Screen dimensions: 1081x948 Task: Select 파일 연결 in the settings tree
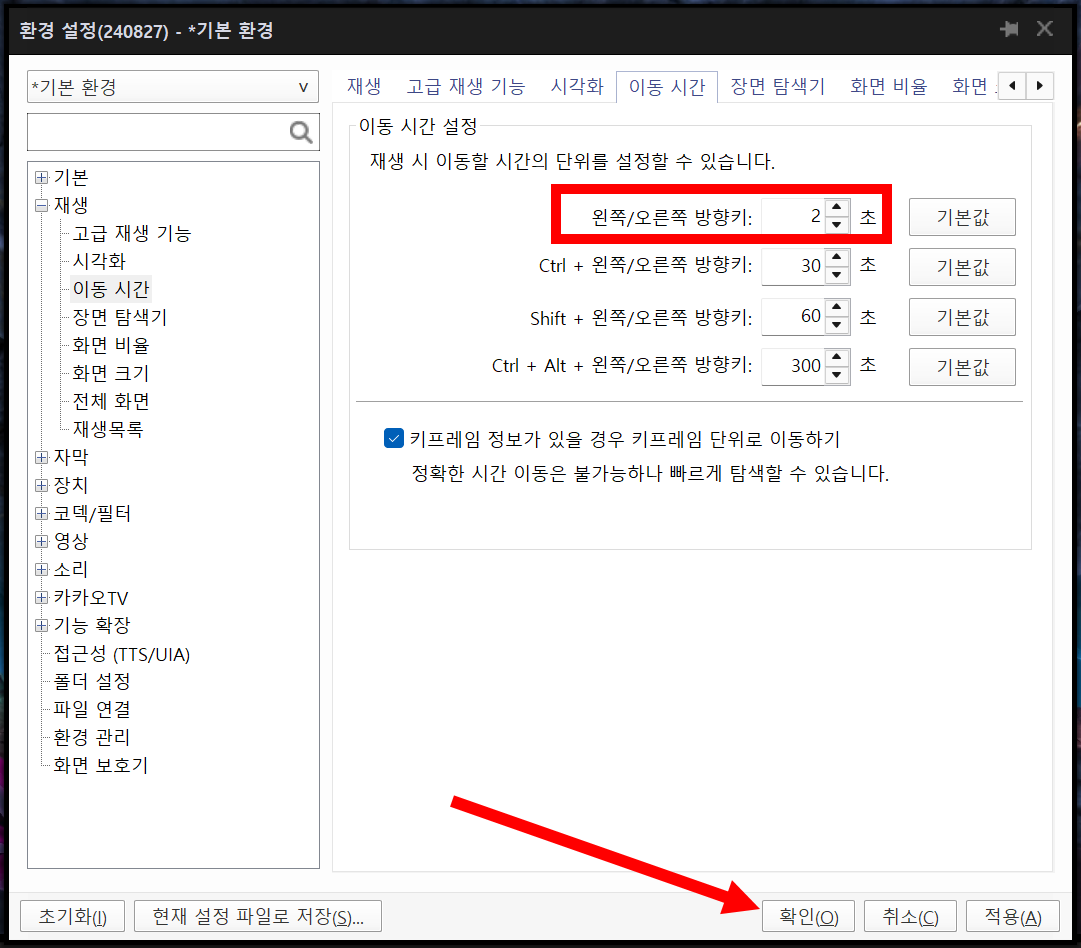(x=92, y=709)
